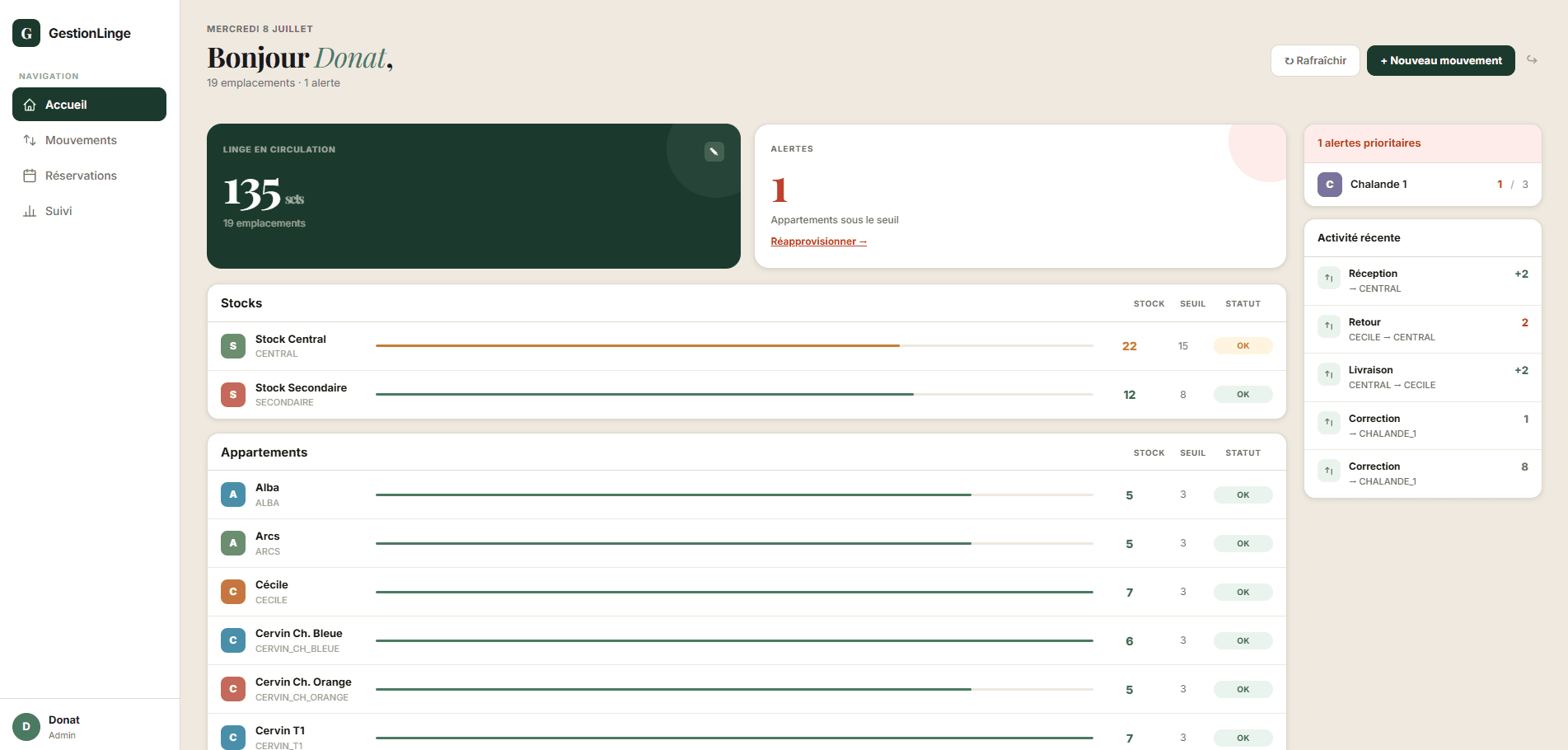Click stock value 22 of Stock Central

click(x=1130, y=346)
